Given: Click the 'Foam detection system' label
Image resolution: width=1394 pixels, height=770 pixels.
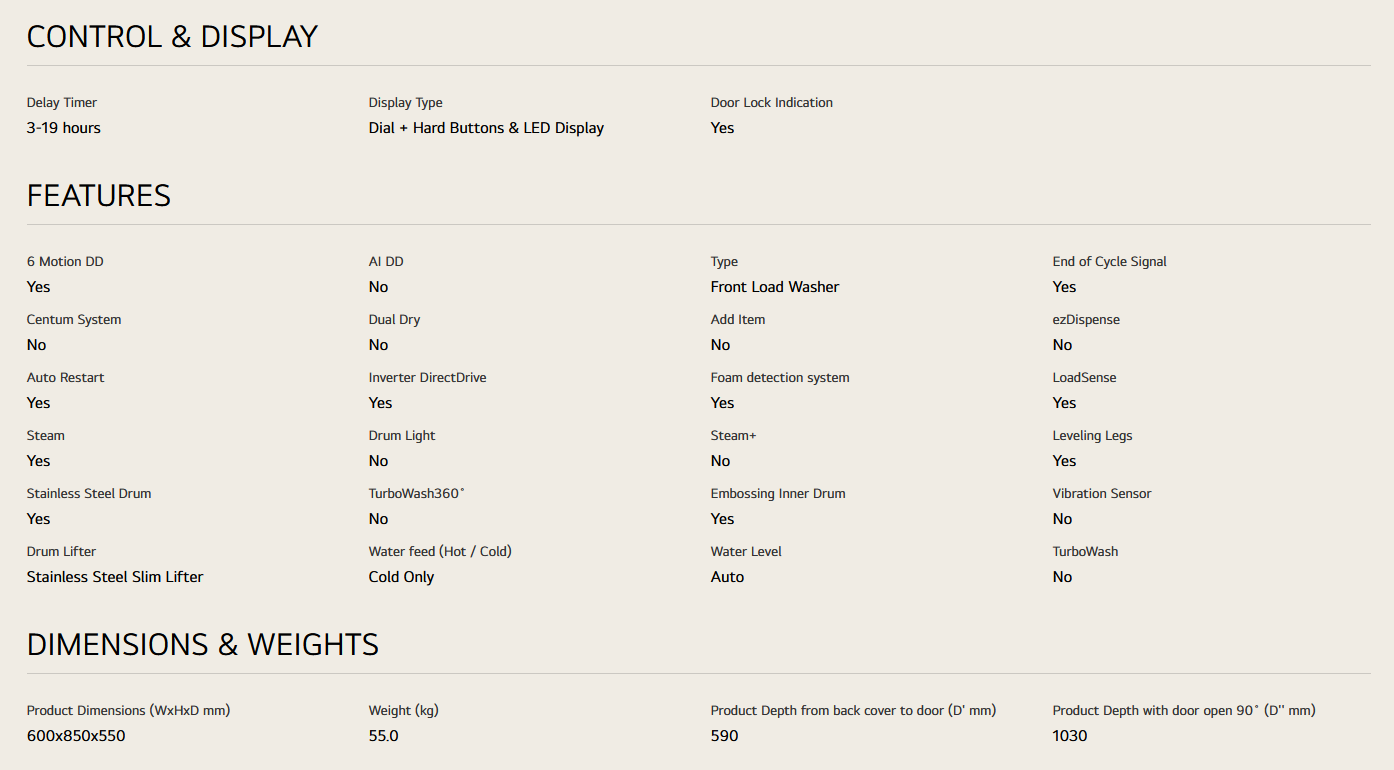Looking at the screenshot, I should point(780,378).
